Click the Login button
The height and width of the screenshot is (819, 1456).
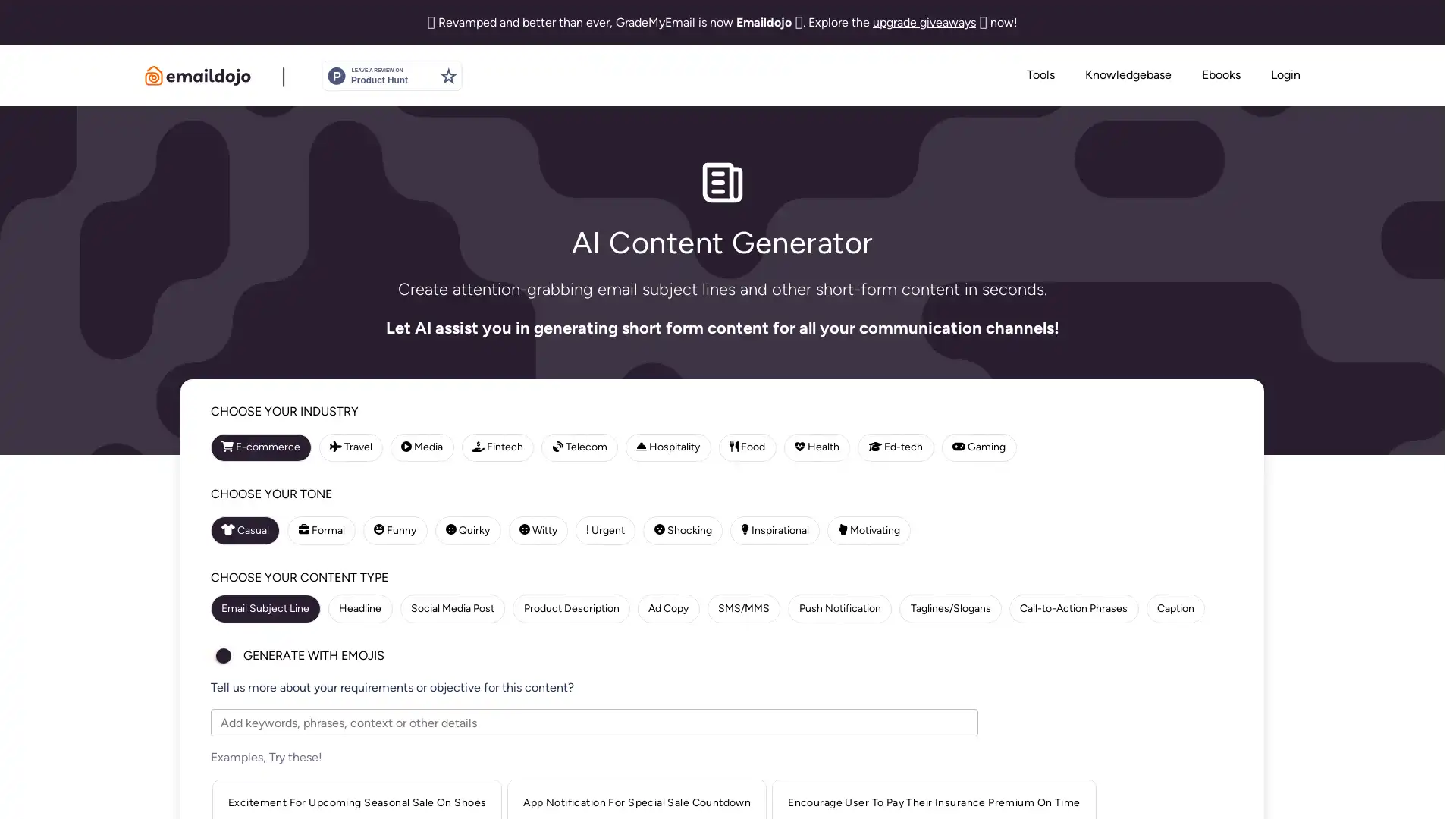(1285, 75)
